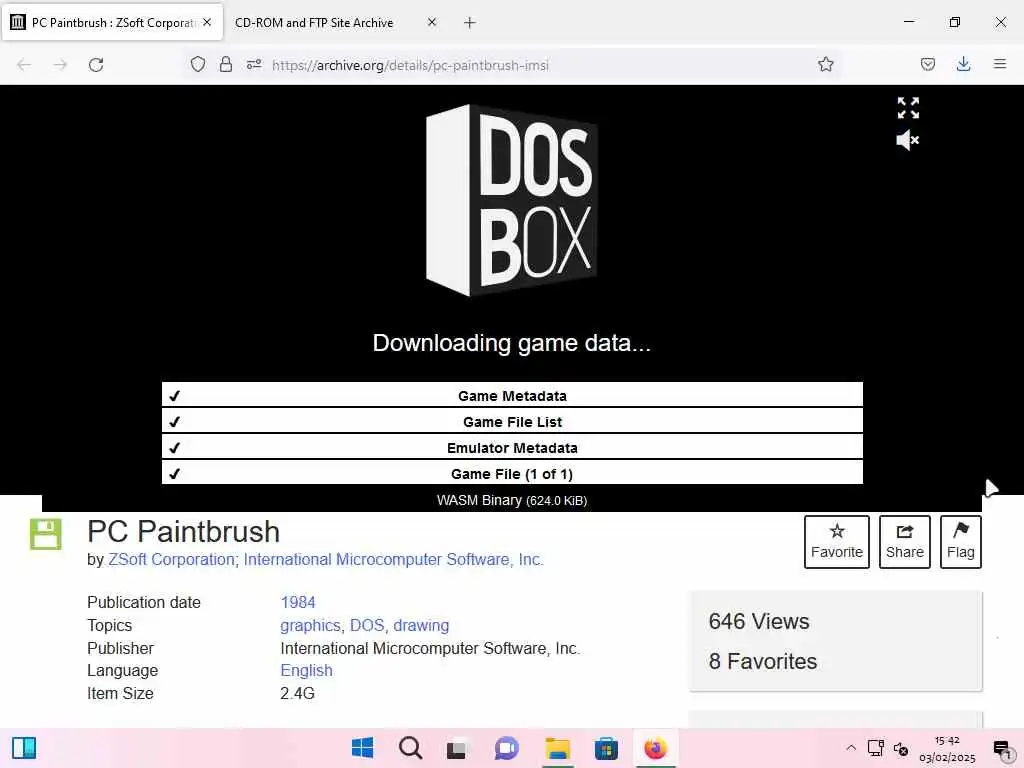Screen dimensions: 1024x768
Task: Click the 2.4G item size value
Action: [x=297, y=694]
